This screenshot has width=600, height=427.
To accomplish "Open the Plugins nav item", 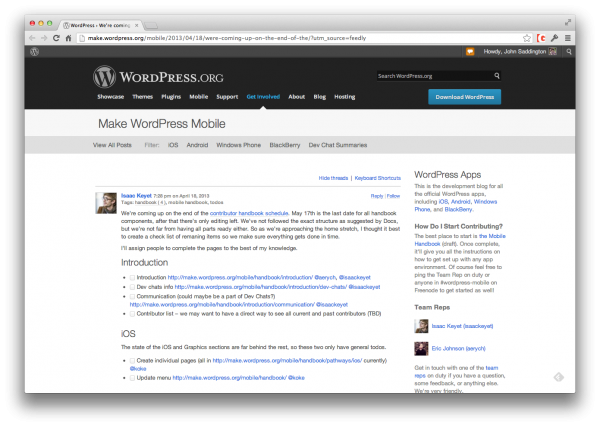I will coord(171,97).
